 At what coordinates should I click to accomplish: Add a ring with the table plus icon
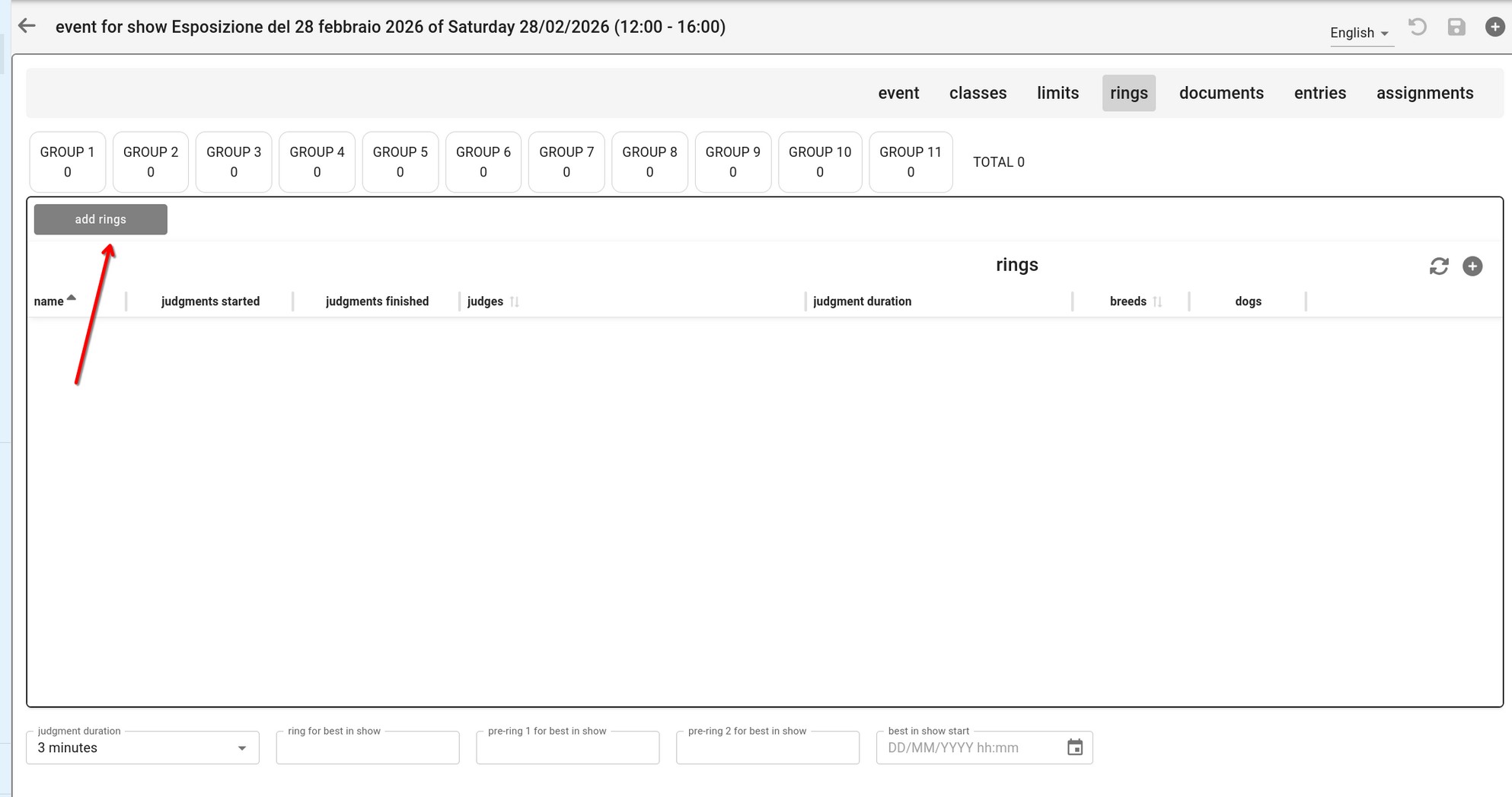(1472, 266)
